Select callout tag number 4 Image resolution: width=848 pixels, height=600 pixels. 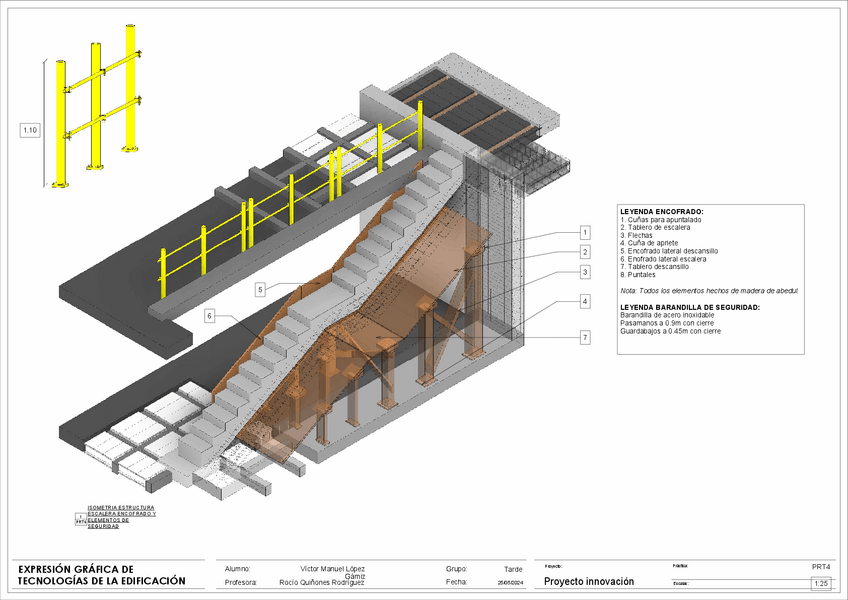[585, 301]
